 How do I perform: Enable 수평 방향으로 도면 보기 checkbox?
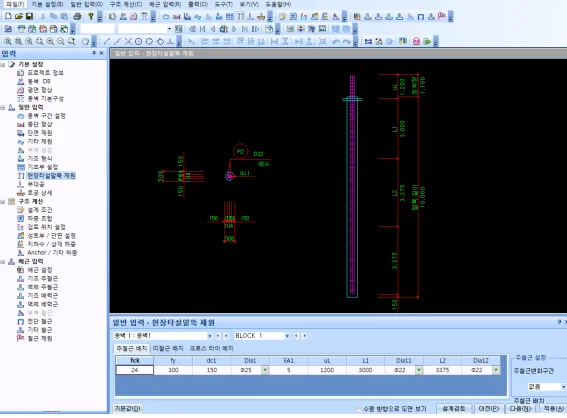(358, 409)
